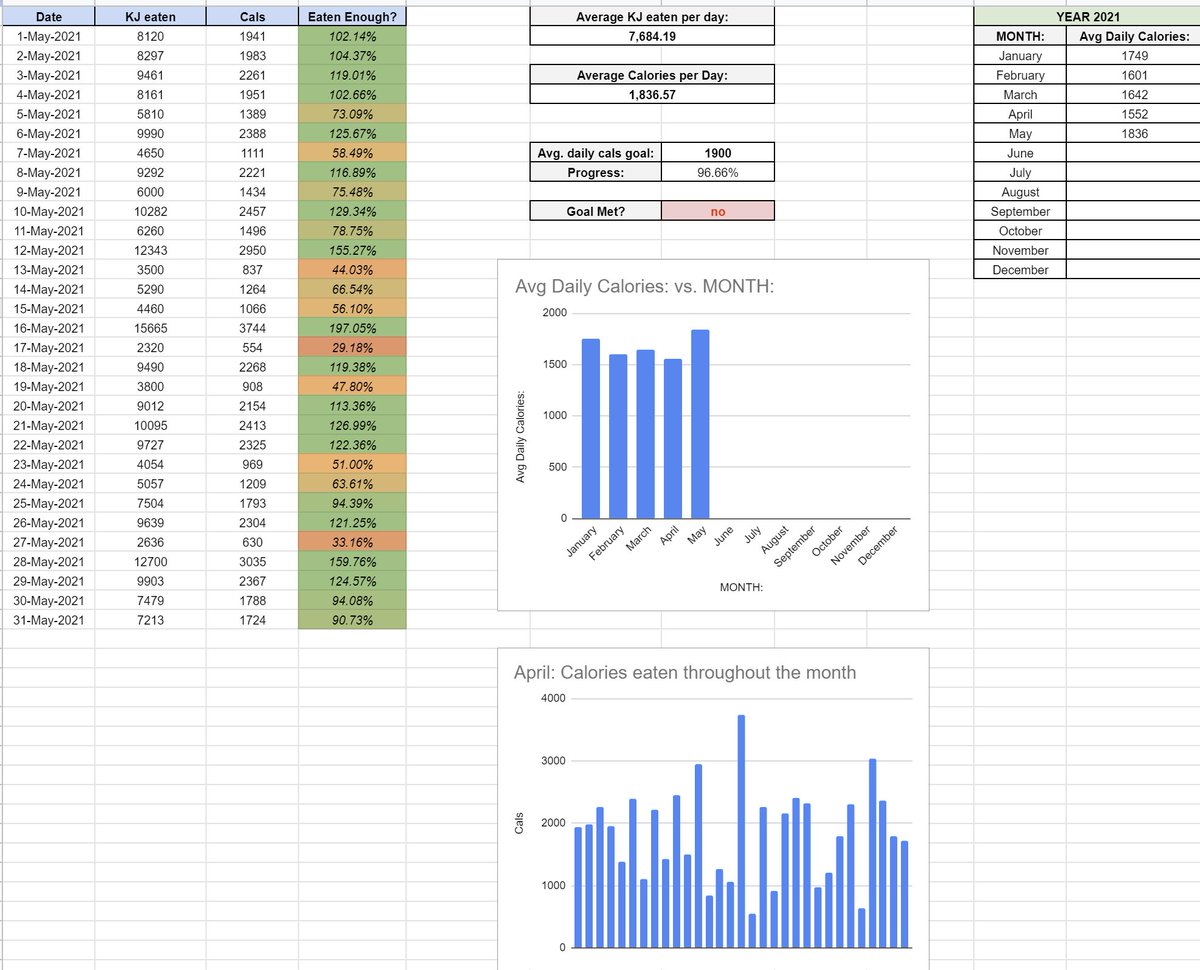Select the 1900 daily cals goal cell
The height and width of the screenshot is (970, 1200).
tap(717, 153)
